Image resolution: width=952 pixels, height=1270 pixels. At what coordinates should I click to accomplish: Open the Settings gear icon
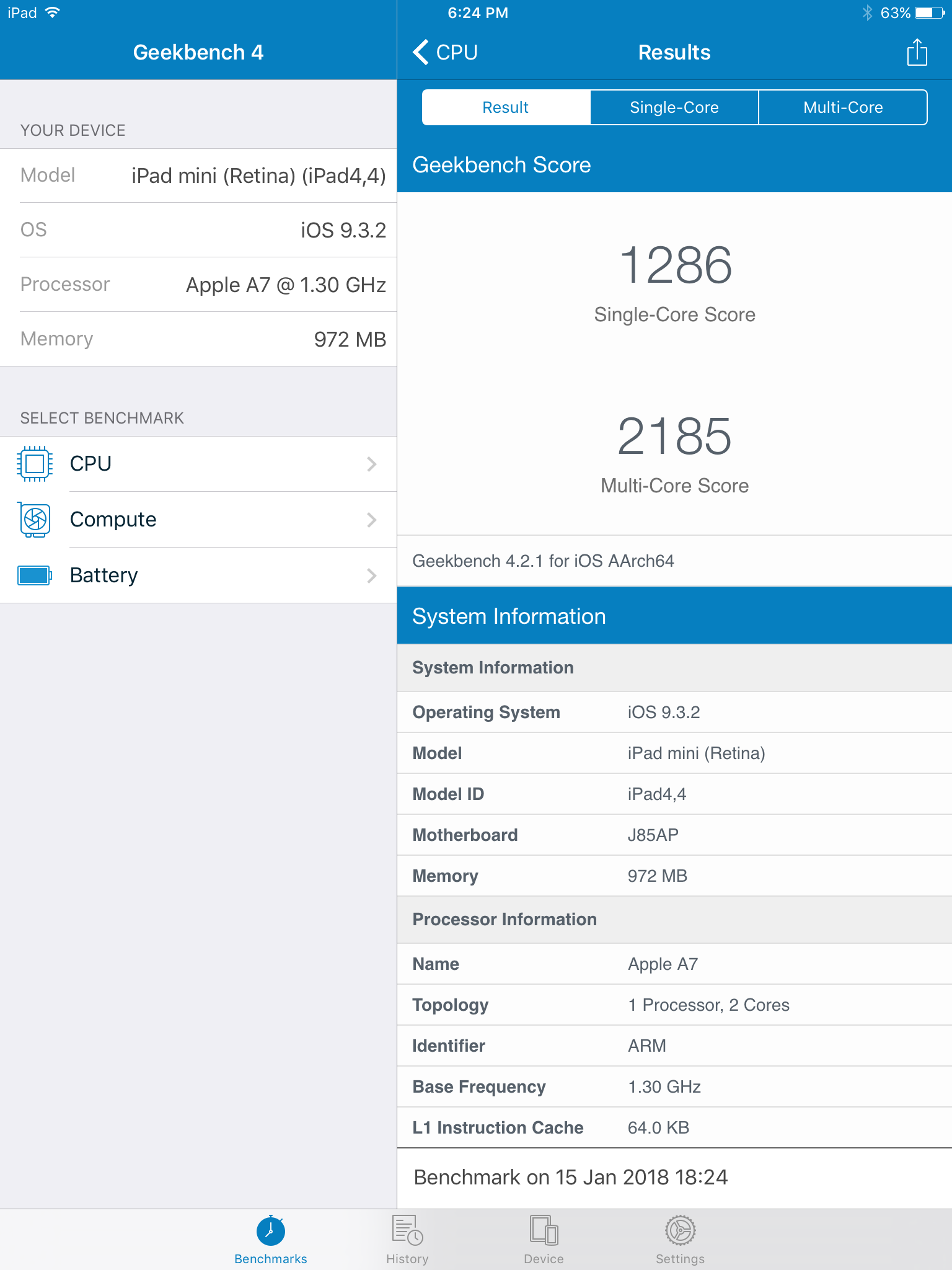681,1230
